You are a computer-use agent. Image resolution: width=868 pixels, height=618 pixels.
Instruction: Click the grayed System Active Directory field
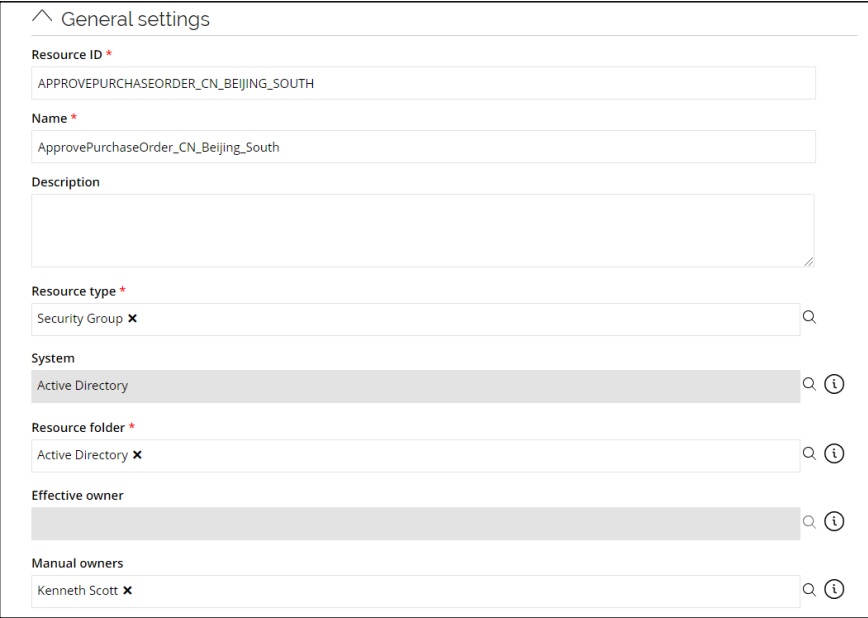tap(415, 386)
